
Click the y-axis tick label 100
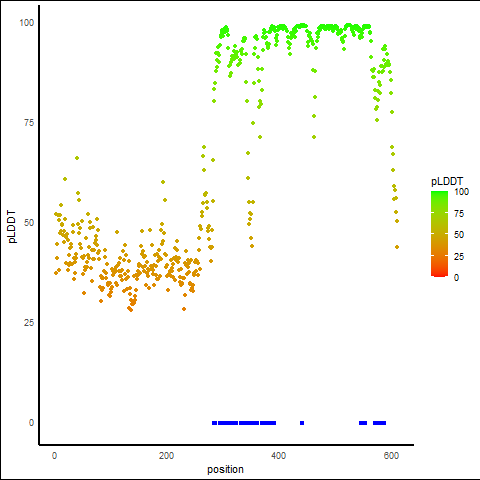point(27,23)
